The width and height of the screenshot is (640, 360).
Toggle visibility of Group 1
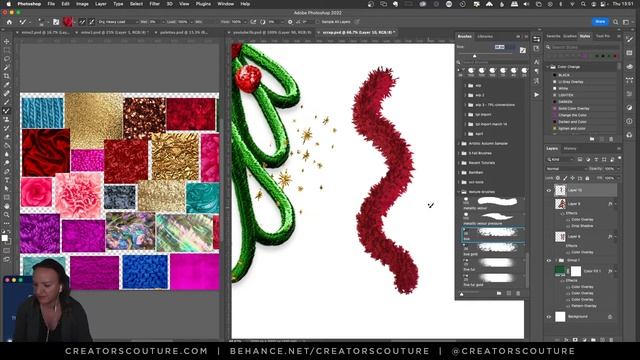click(x=549, y=260)
